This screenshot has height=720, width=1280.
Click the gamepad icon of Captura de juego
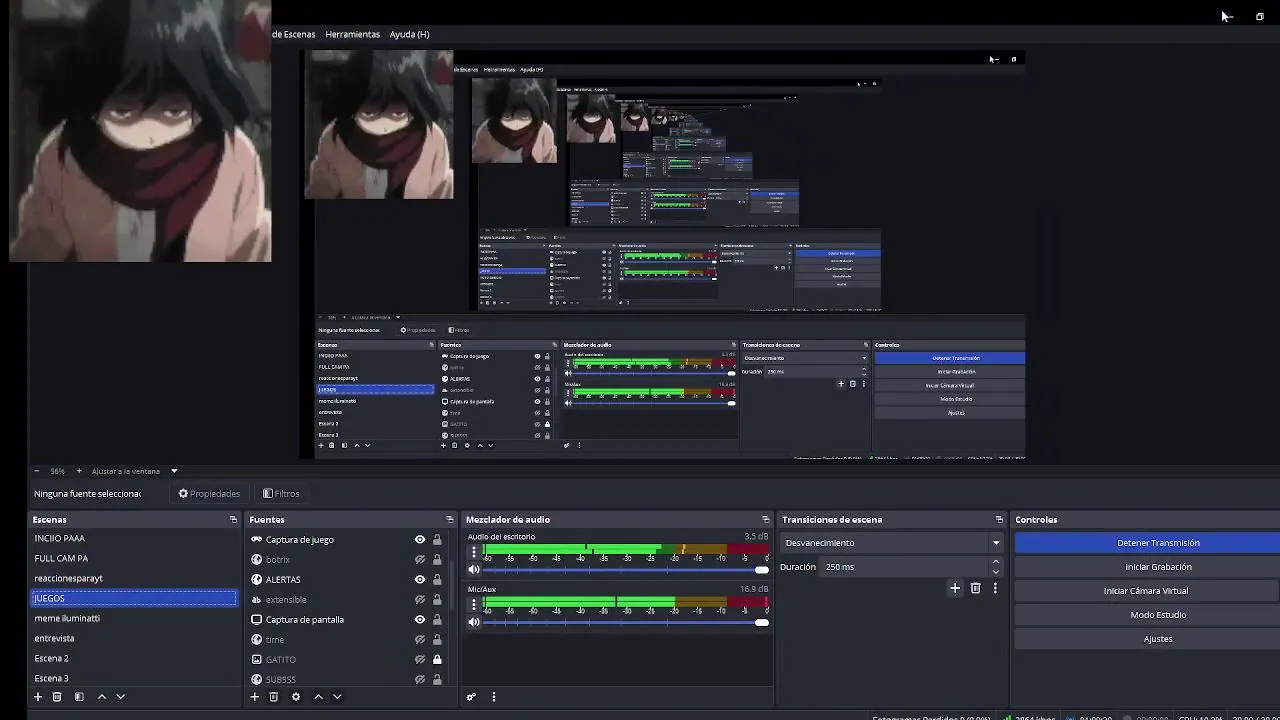257,539
